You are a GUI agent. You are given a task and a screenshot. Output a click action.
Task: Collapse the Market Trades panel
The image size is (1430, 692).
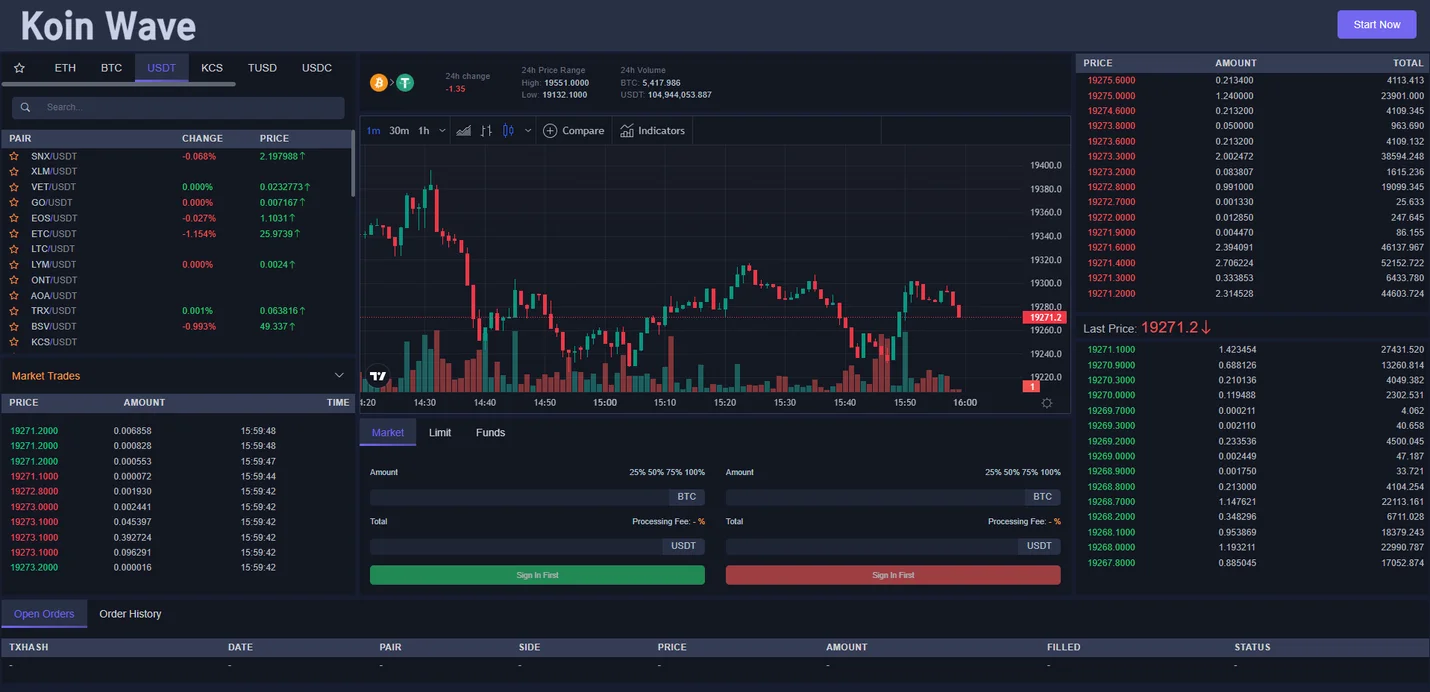click(x=339, y=376)
